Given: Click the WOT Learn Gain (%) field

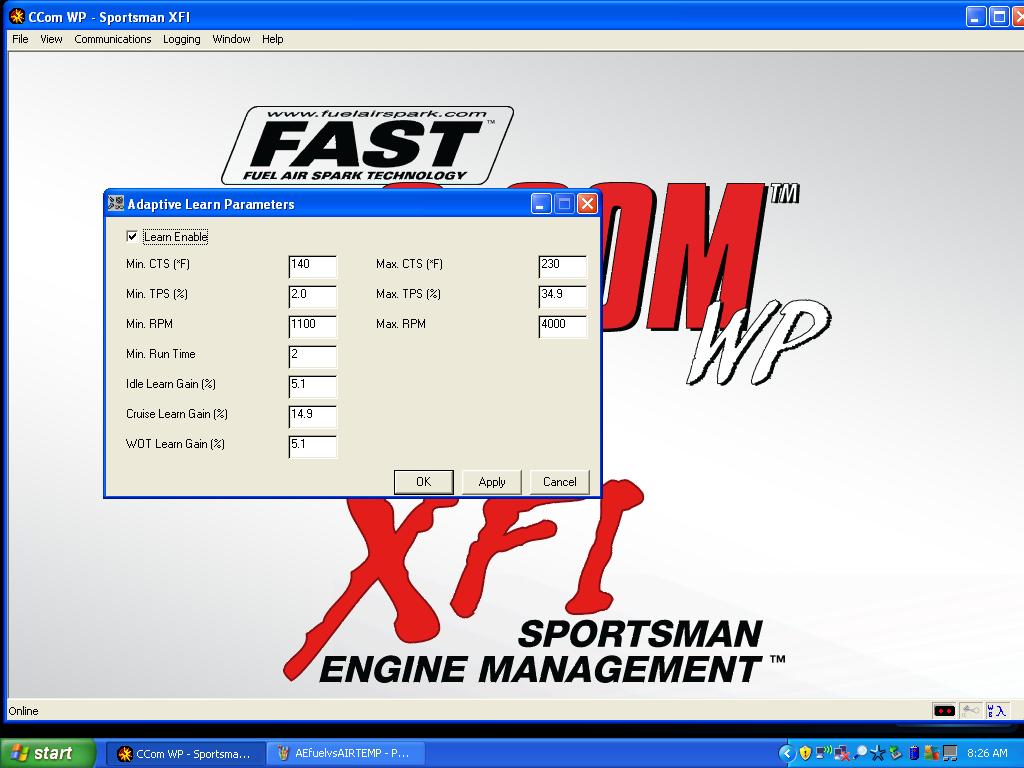Looking at the screenshot, I should pos(313,446).
